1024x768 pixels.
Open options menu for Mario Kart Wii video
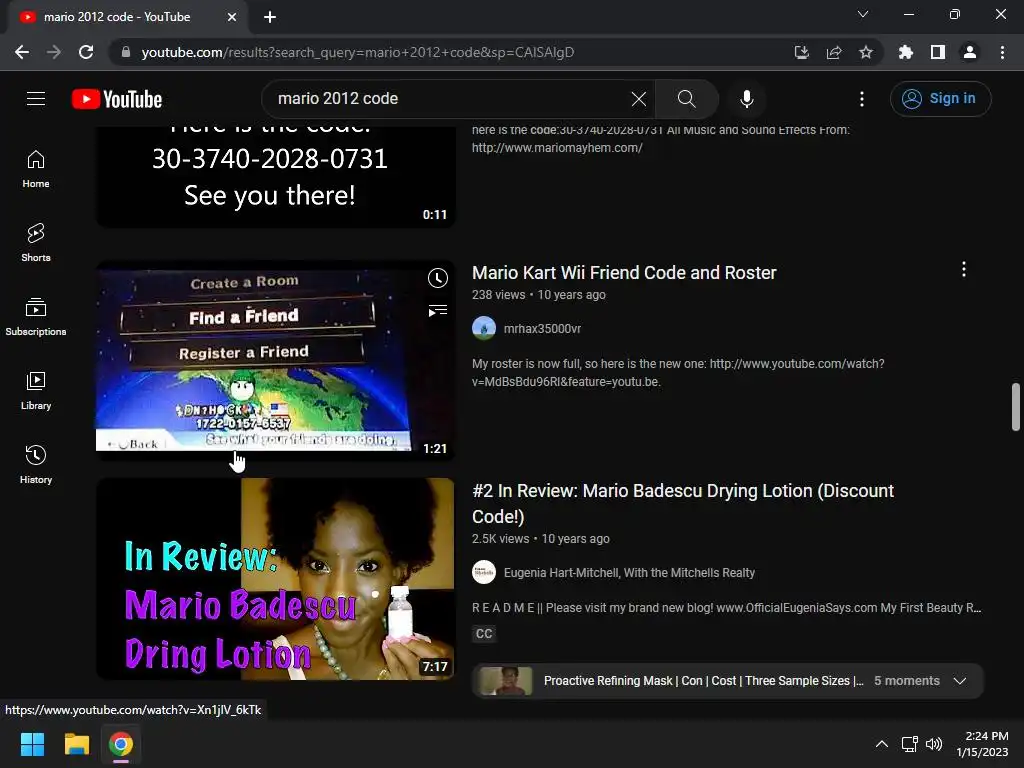pyautogui.click(x=964, y=270)
